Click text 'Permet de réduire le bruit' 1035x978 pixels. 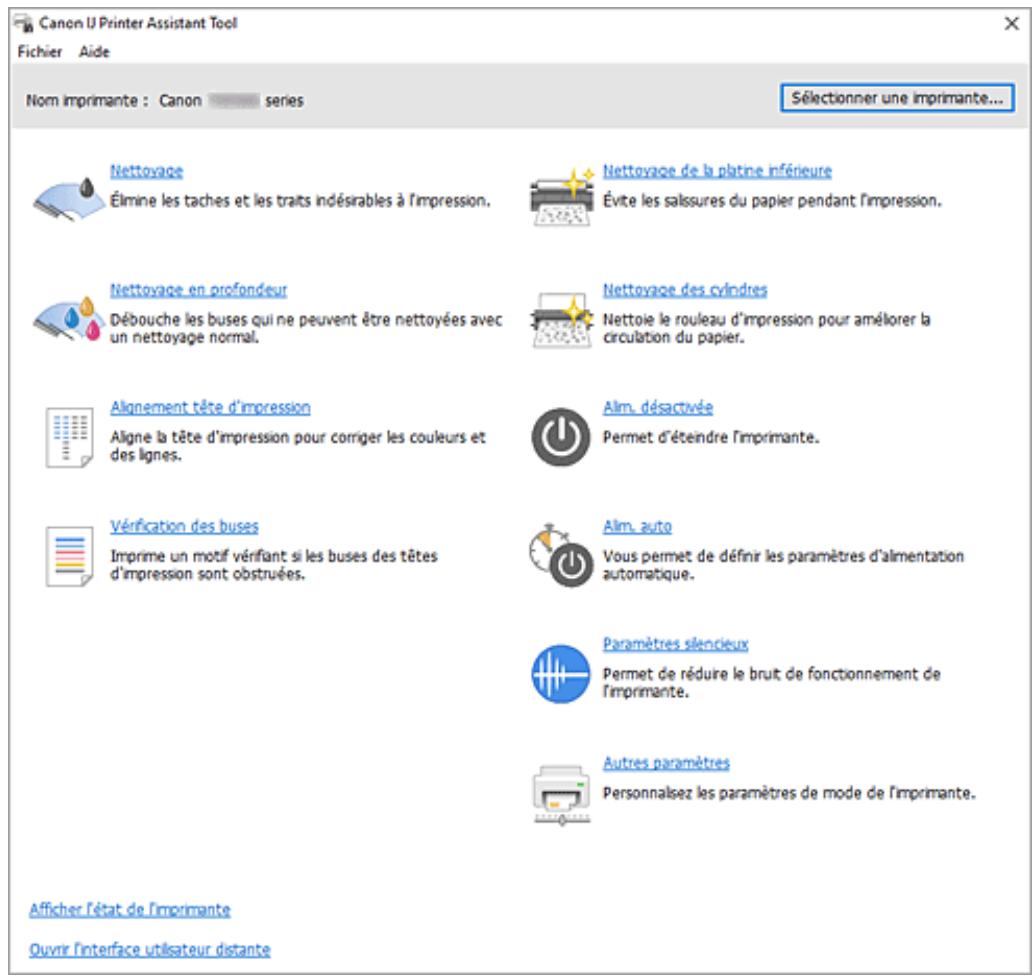[x=689, y=674]
